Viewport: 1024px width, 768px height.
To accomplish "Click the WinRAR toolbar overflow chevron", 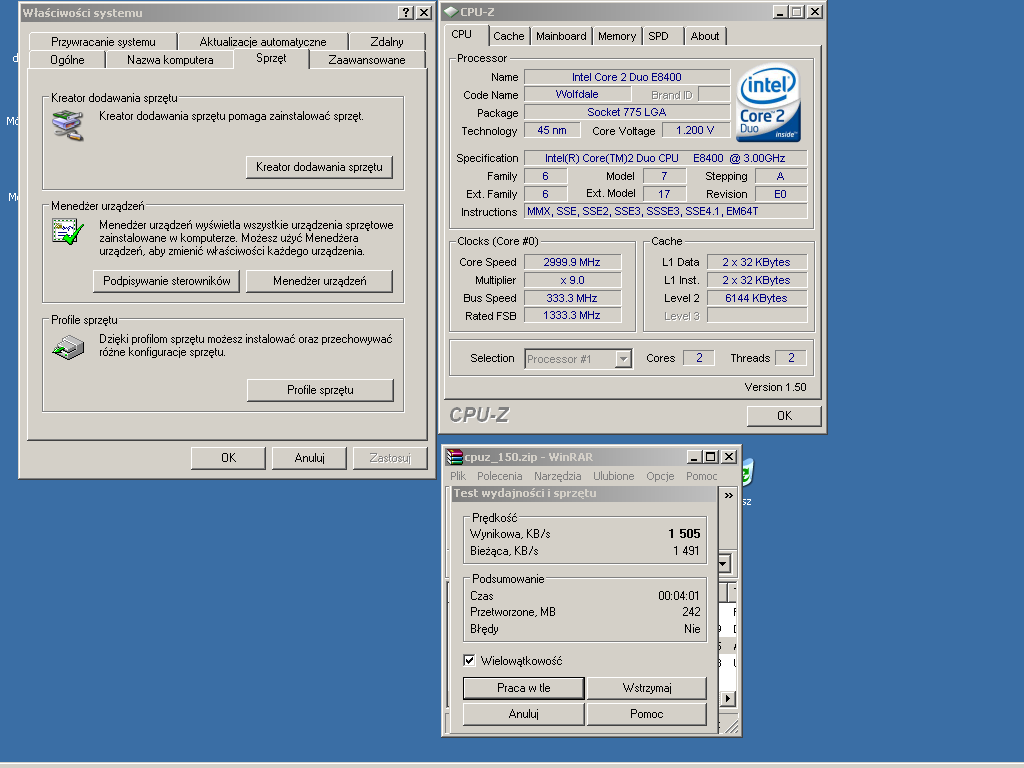I will click(728, 496).
